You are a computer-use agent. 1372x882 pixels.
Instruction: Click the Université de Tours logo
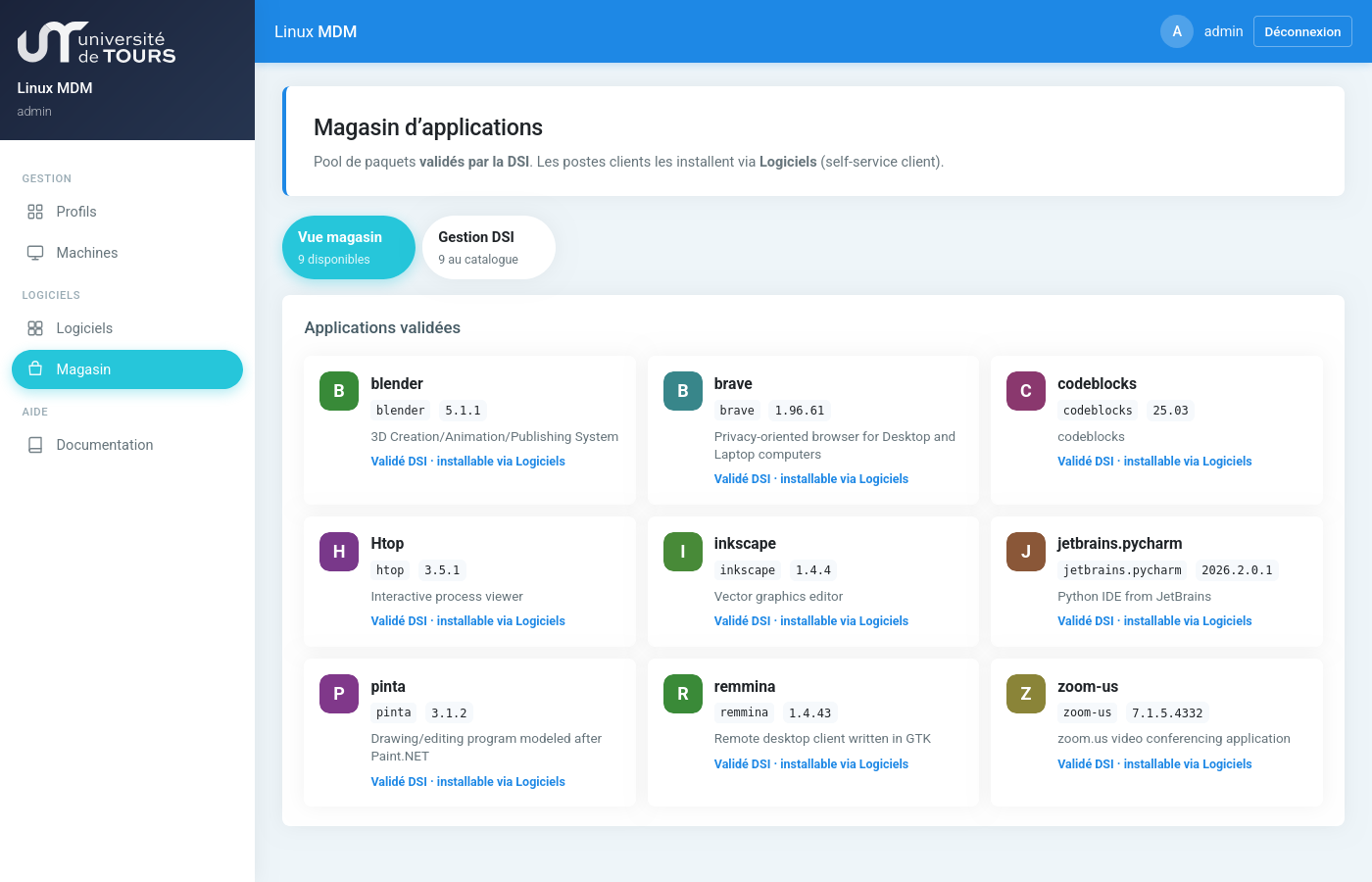coord(96,43)
